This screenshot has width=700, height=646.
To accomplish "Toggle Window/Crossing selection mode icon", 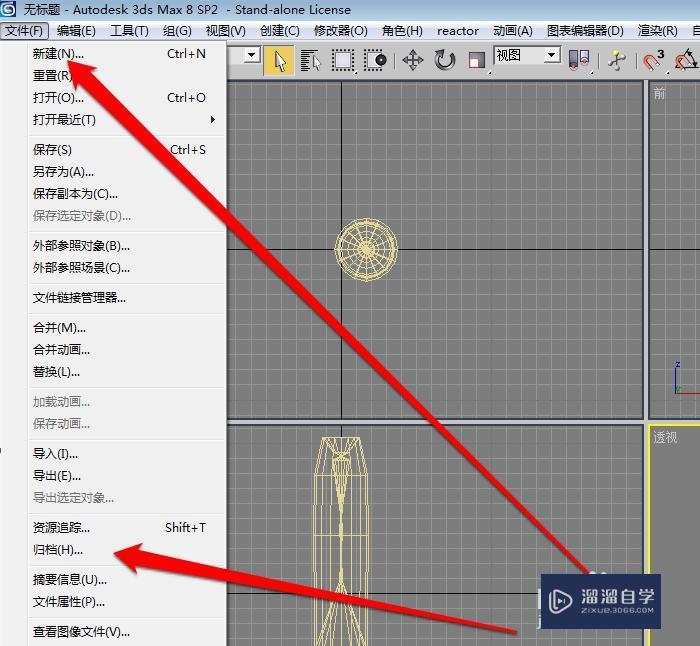I will point(375,60).
